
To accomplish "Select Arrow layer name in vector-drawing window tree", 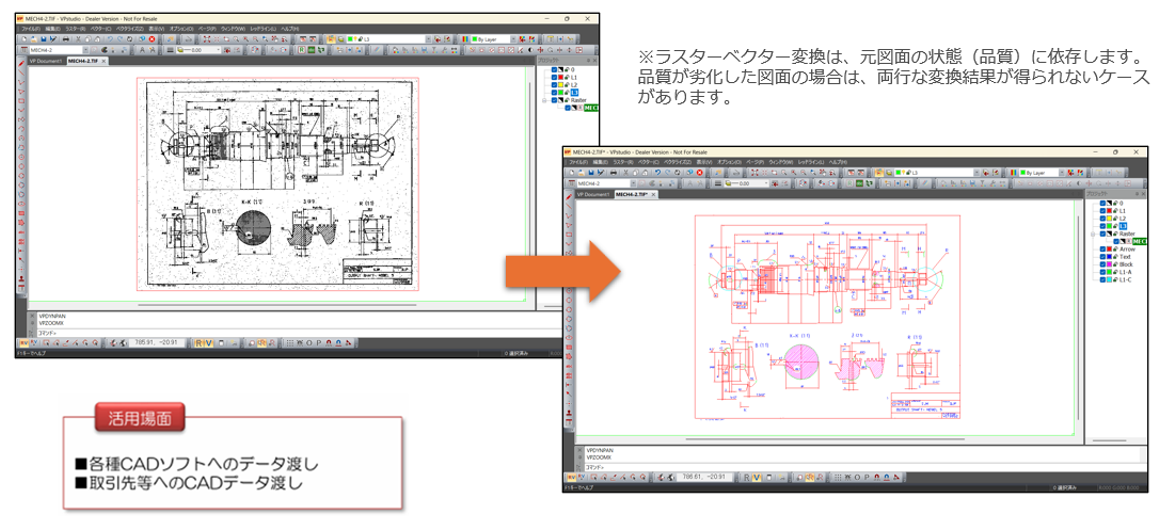I will tap(1127, 249).
